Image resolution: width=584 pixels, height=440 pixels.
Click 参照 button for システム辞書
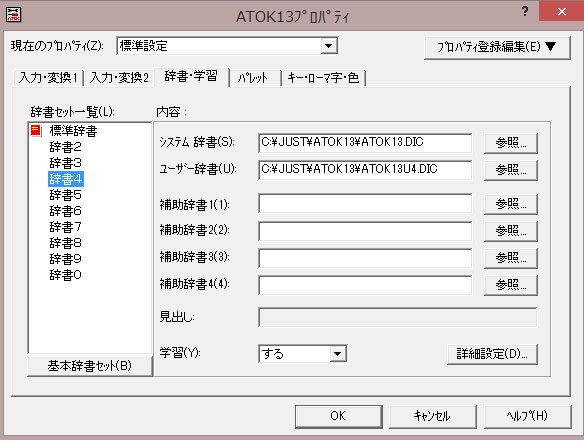point(511,143)
